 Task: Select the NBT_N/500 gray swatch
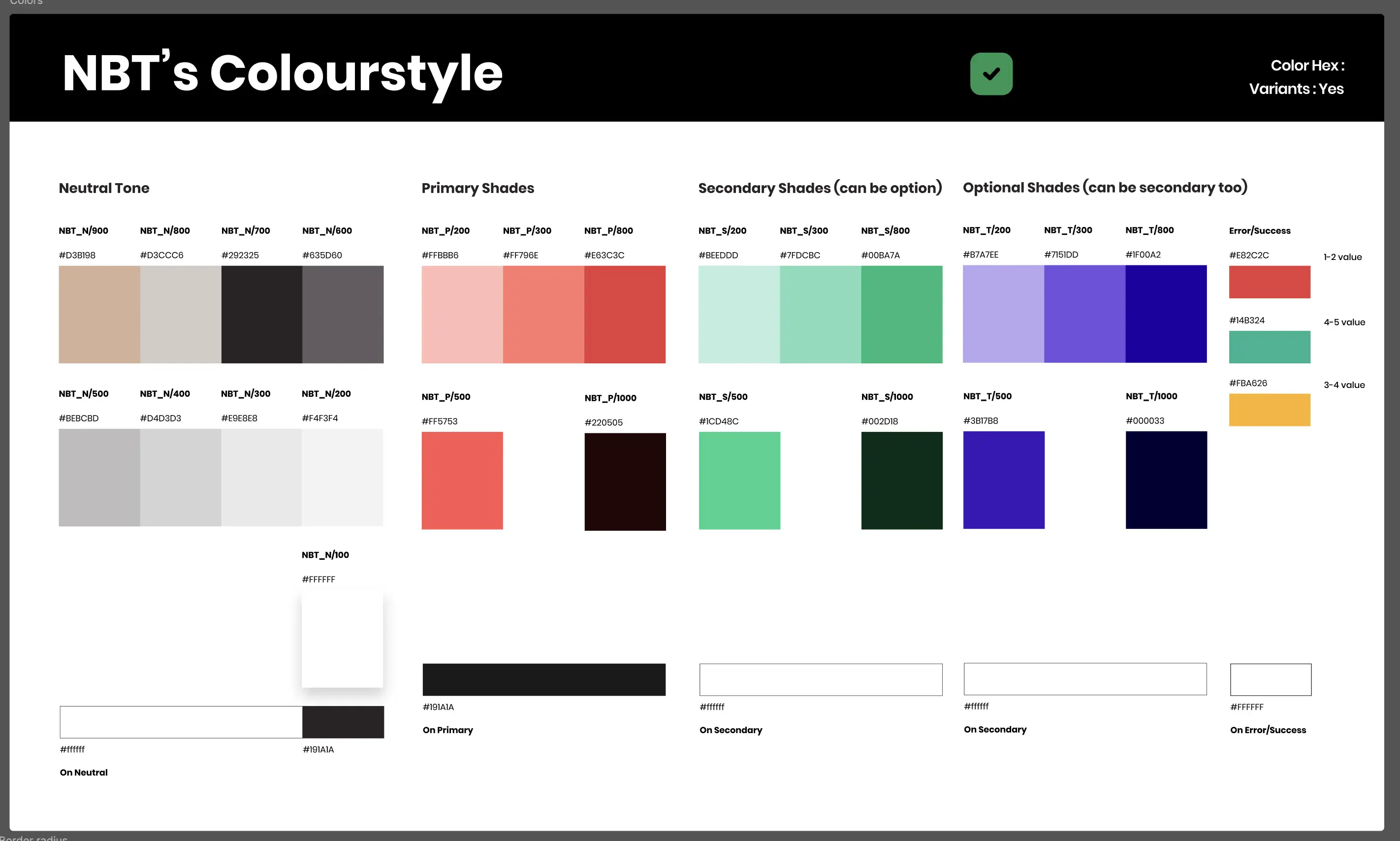tap(99, 478)
